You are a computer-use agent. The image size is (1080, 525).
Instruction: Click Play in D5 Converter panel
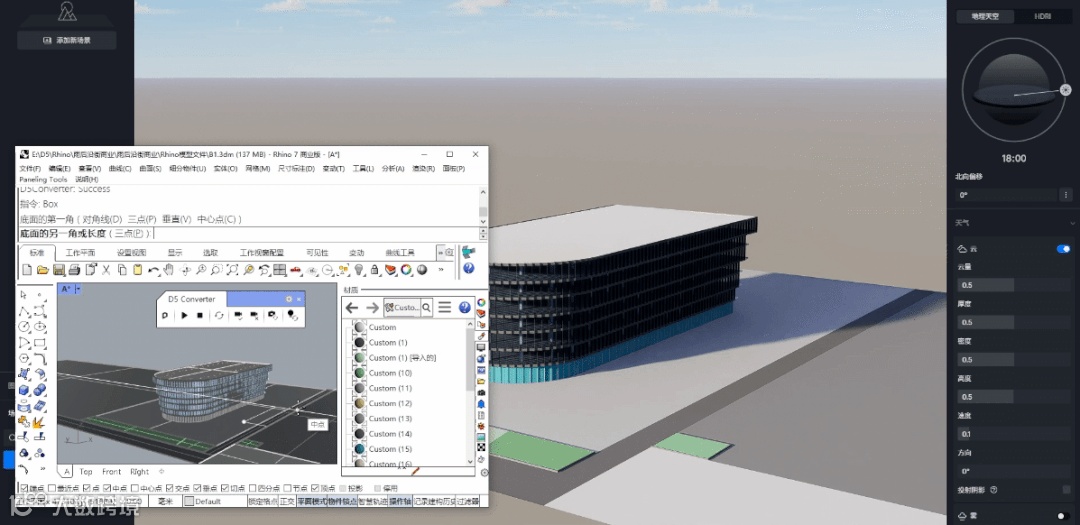tap(185, 316)
